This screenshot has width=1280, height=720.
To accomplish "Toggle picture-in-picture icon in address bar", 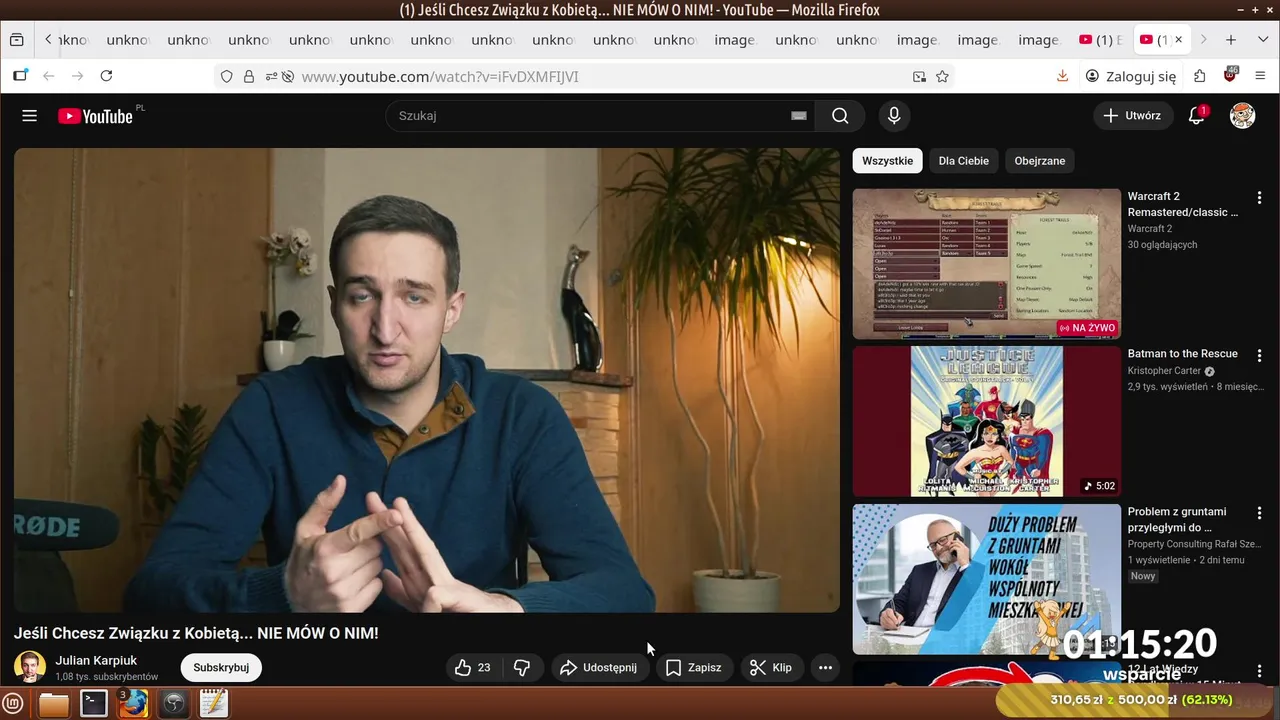I will (919, 76).
